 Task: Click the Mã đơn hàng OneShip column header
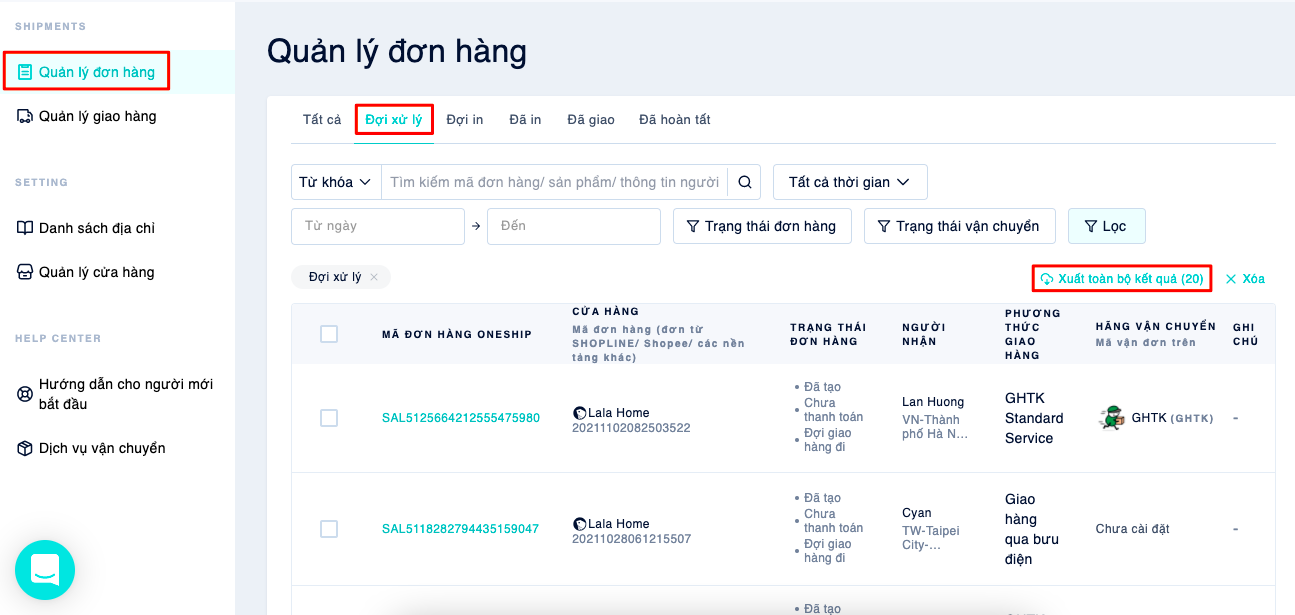[457, 334]
